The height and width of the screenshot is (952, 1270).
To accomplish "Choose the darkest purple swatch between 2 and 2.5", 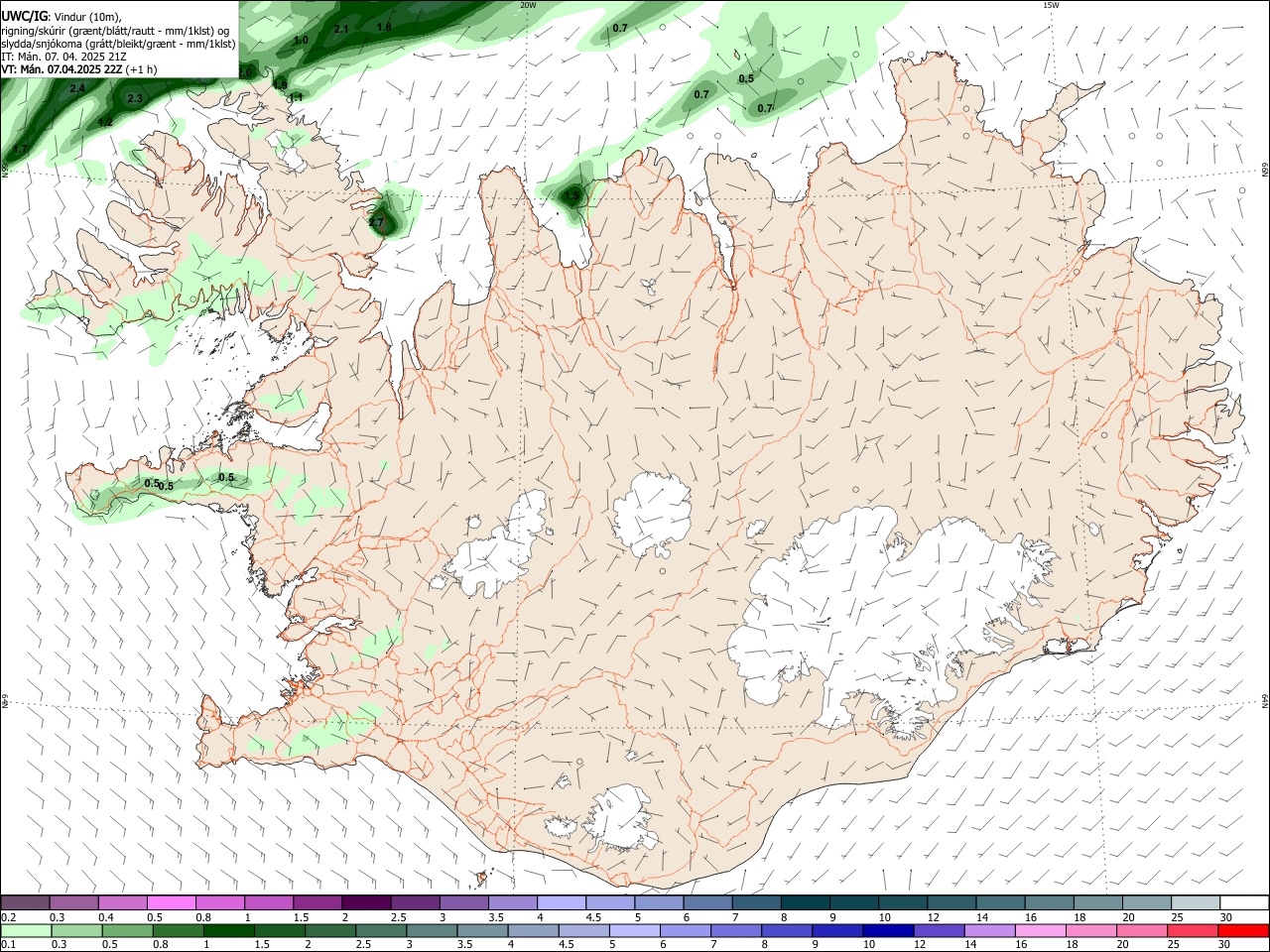I will pyautogui.click(x=366, y=902).
